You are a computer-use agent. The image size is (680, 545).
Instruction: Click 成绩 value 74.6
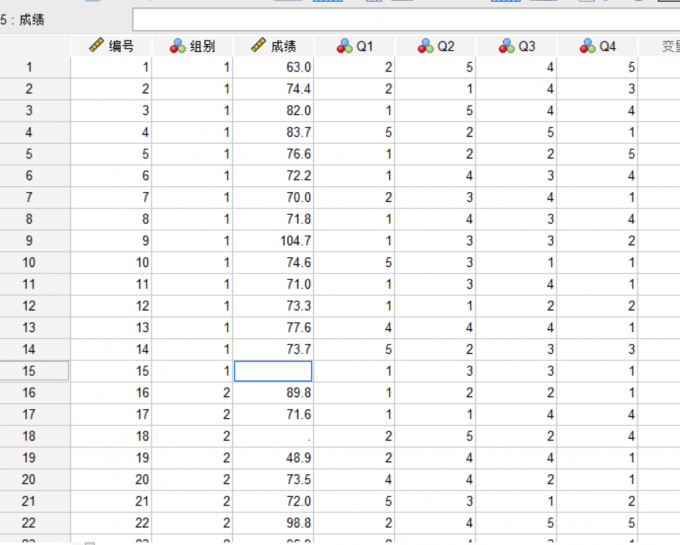(x=273, y=262)
